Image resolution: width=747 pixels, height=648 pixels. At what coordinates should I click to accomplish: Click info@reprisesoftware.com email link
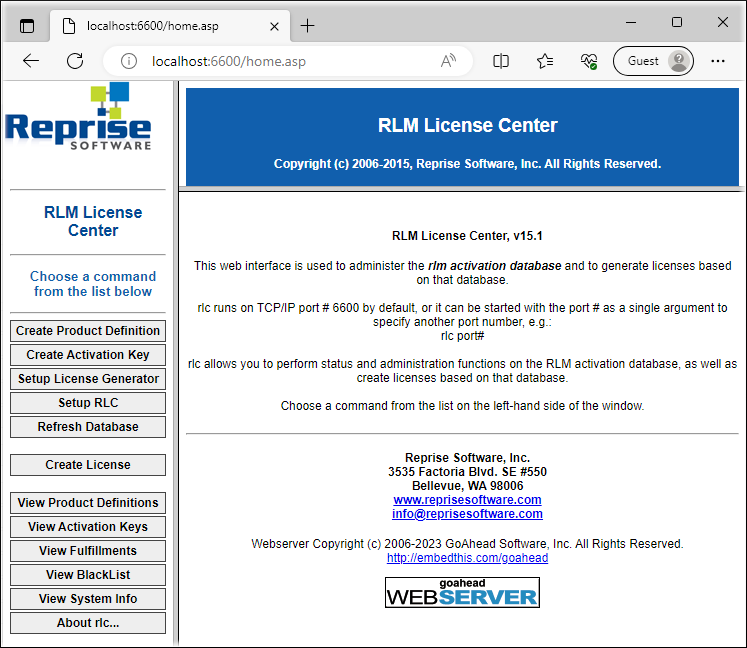(x=467, y=514)
